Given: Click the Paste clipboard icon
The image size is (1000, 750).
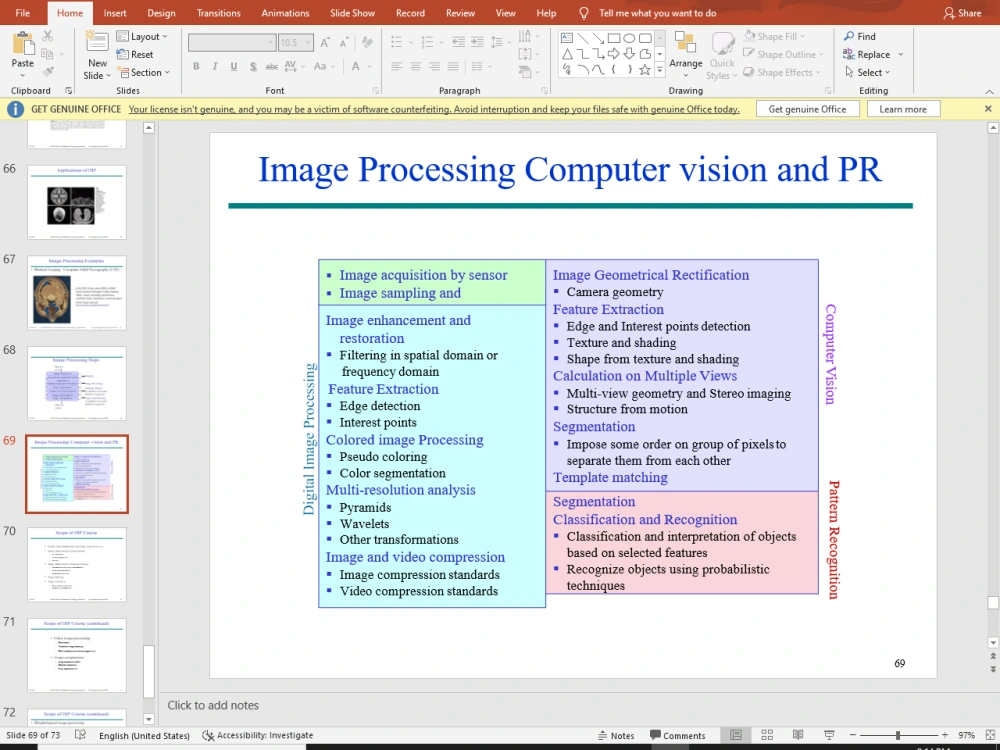Looking at the screenshot, I should coord(22,43).
